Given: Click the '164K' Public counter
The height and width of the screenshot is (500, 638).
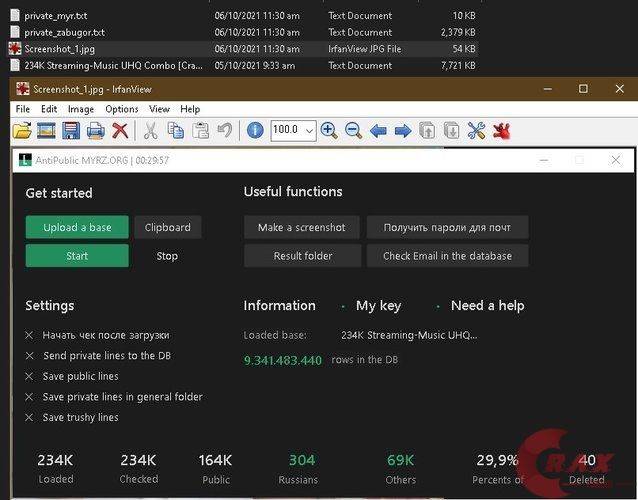Looking at the screenshot, I should pos(215,460).
